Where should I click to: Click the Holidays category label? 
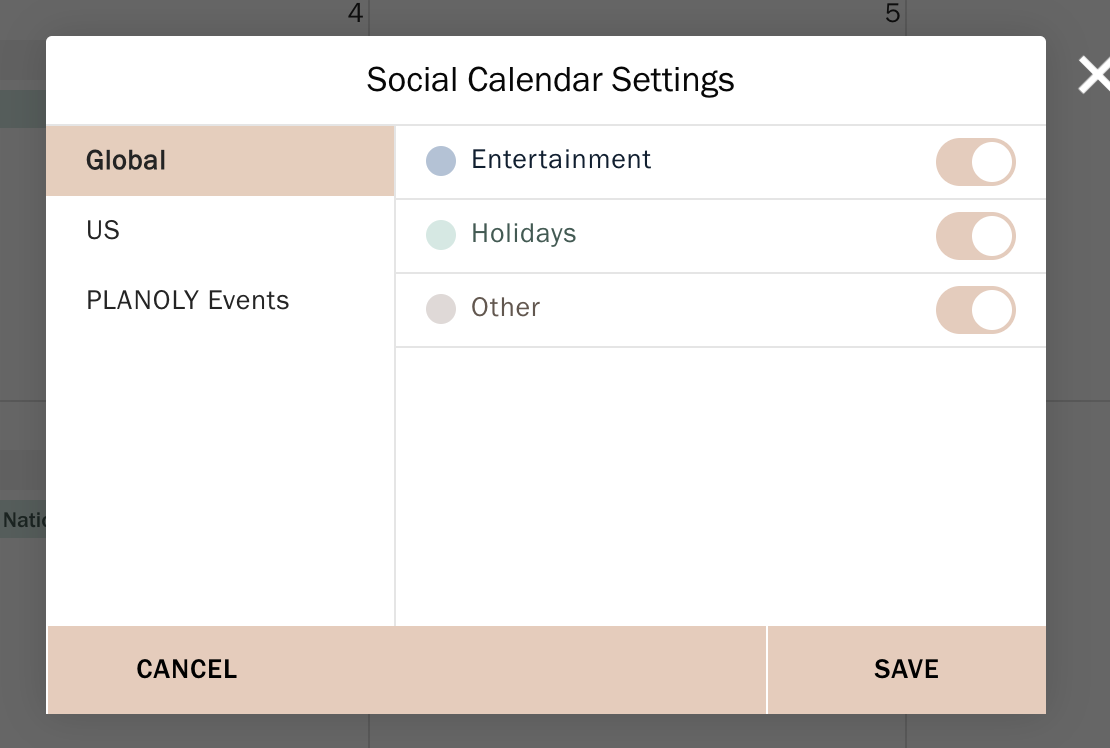[524, 233]
